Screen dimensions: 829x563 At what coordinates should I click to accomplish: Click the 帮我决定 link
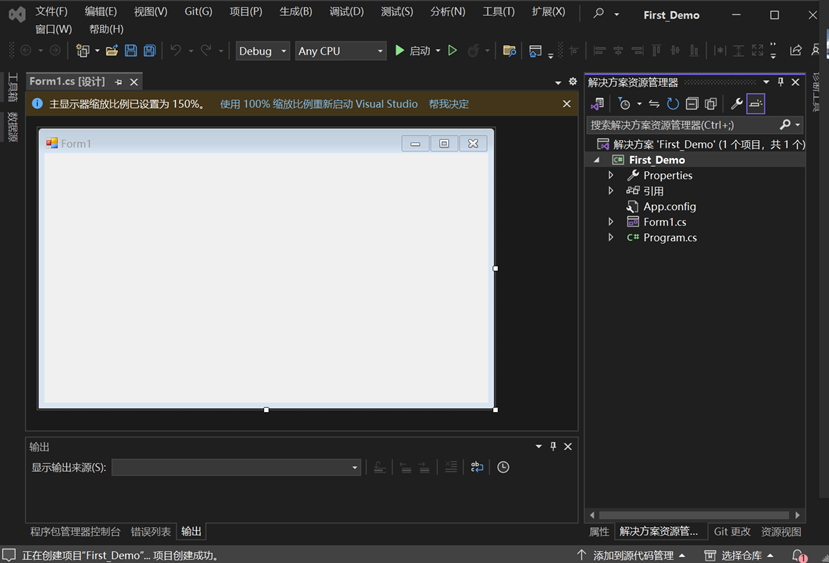click(x=448, y=104)
